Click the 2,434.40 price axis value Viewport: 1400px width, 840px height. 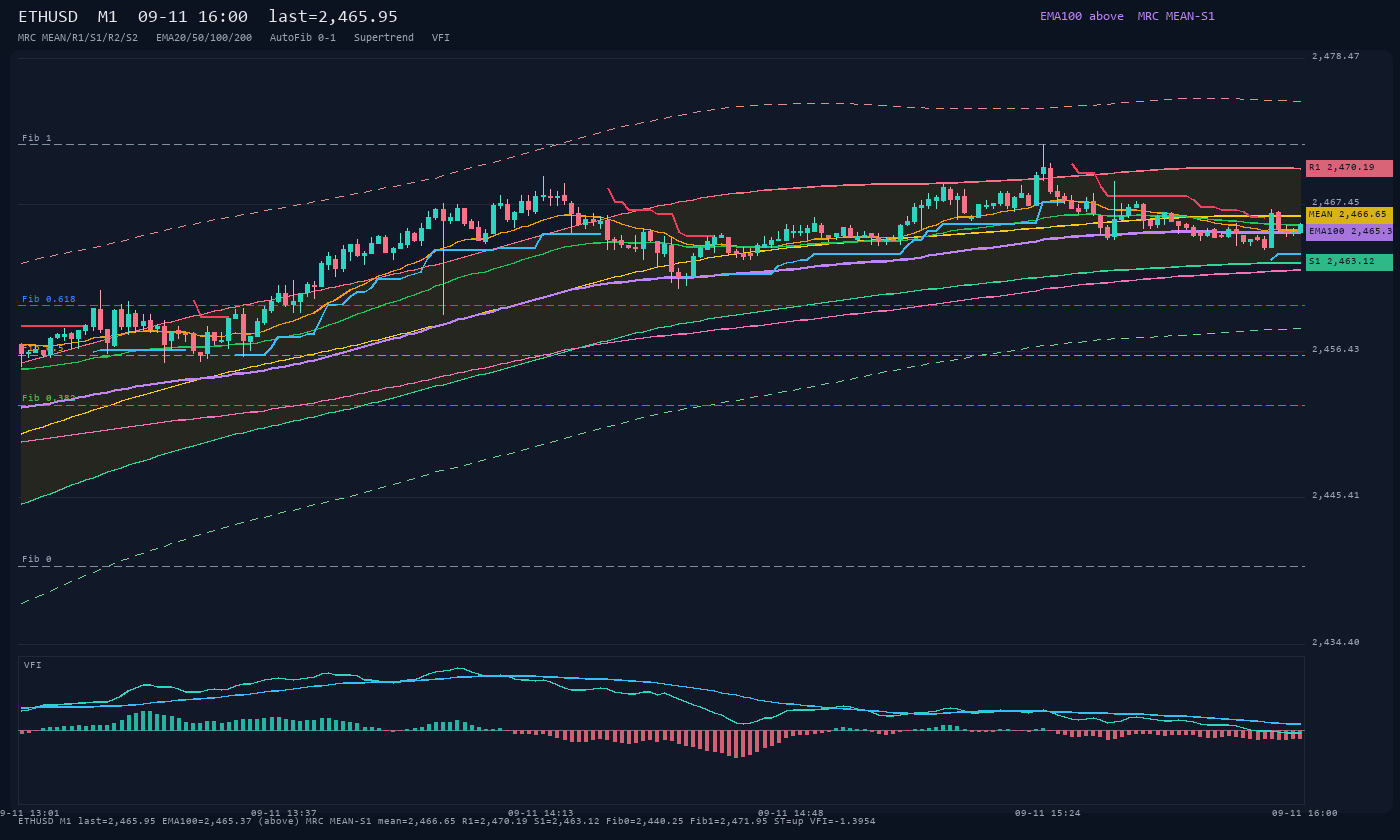[x=1336, y=643]
